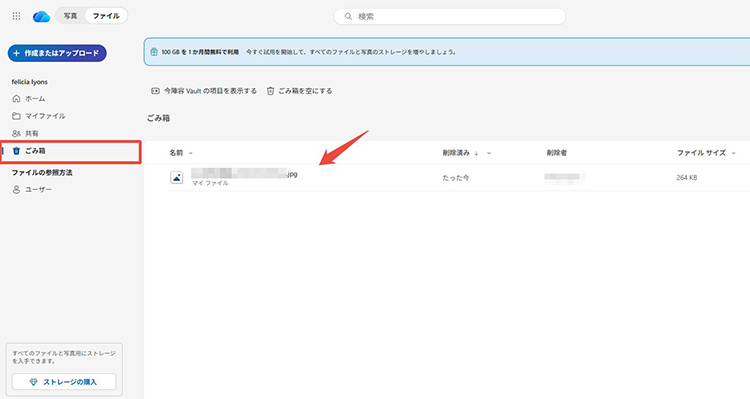750x399 pixels.
Task: Click the OneDrive cloud logo
Action: 42,16
